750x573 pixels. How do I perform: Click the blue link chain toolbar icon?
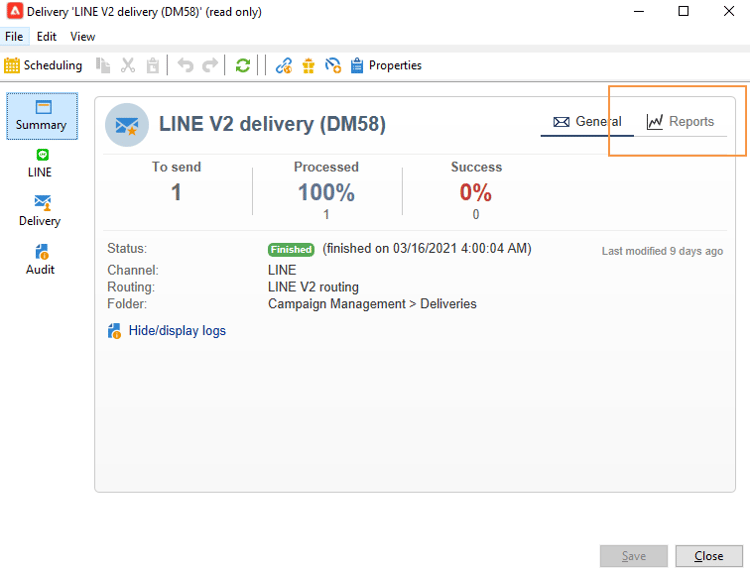pos(284,65)
